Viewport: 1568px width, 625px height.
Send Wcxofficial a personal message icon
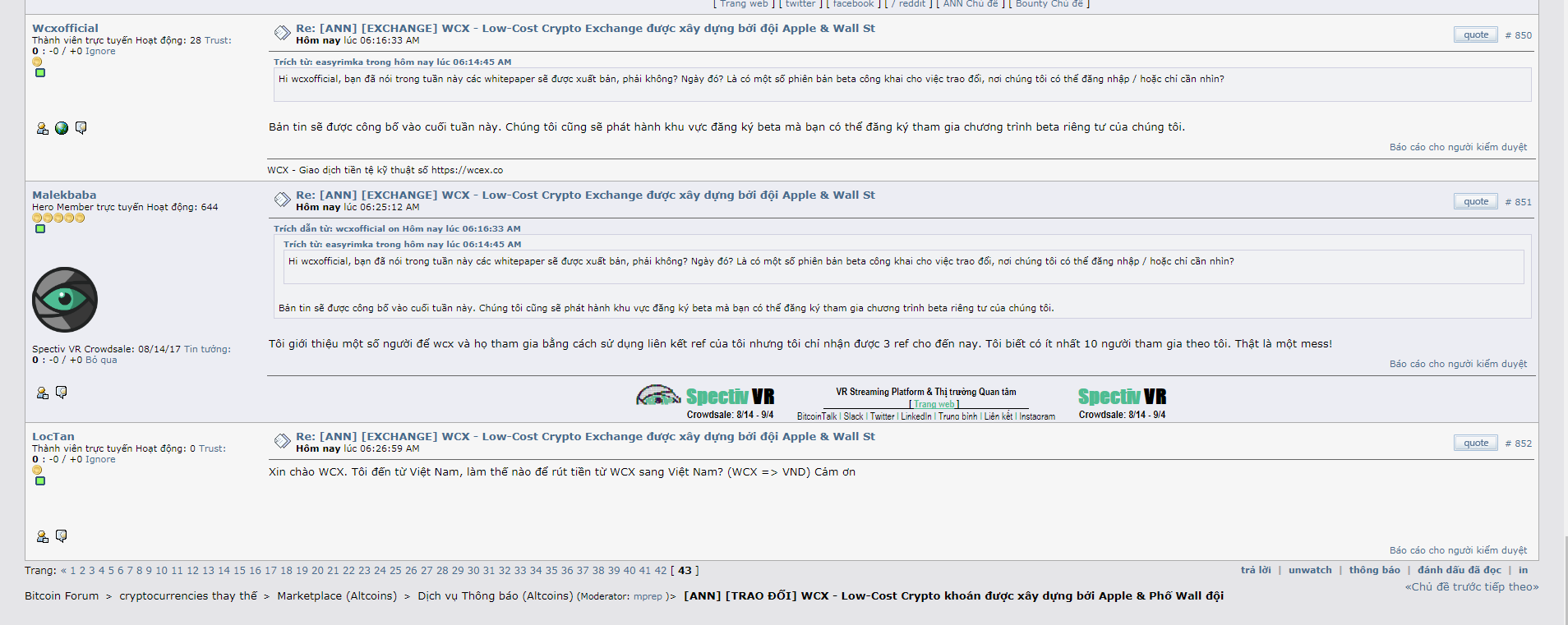click(x=81, y=128)
